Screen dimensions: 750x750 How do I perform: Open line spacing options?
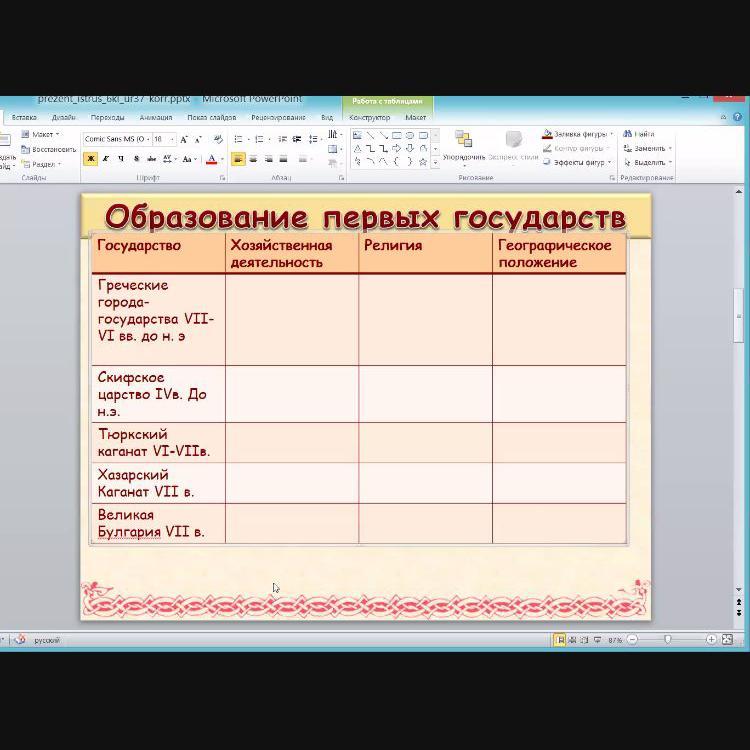pyautogui.click(x=314, y=139)
